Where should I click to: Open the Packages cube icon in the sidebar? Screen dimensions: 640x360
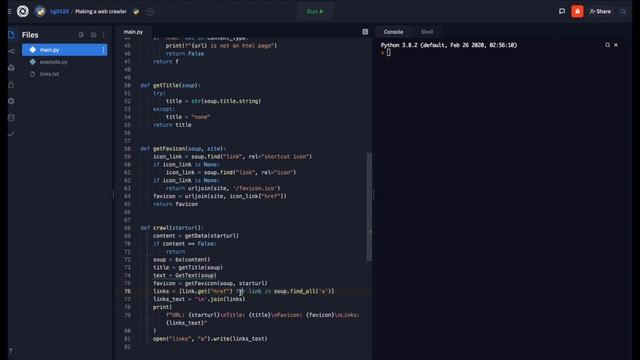tap(11, 68)
